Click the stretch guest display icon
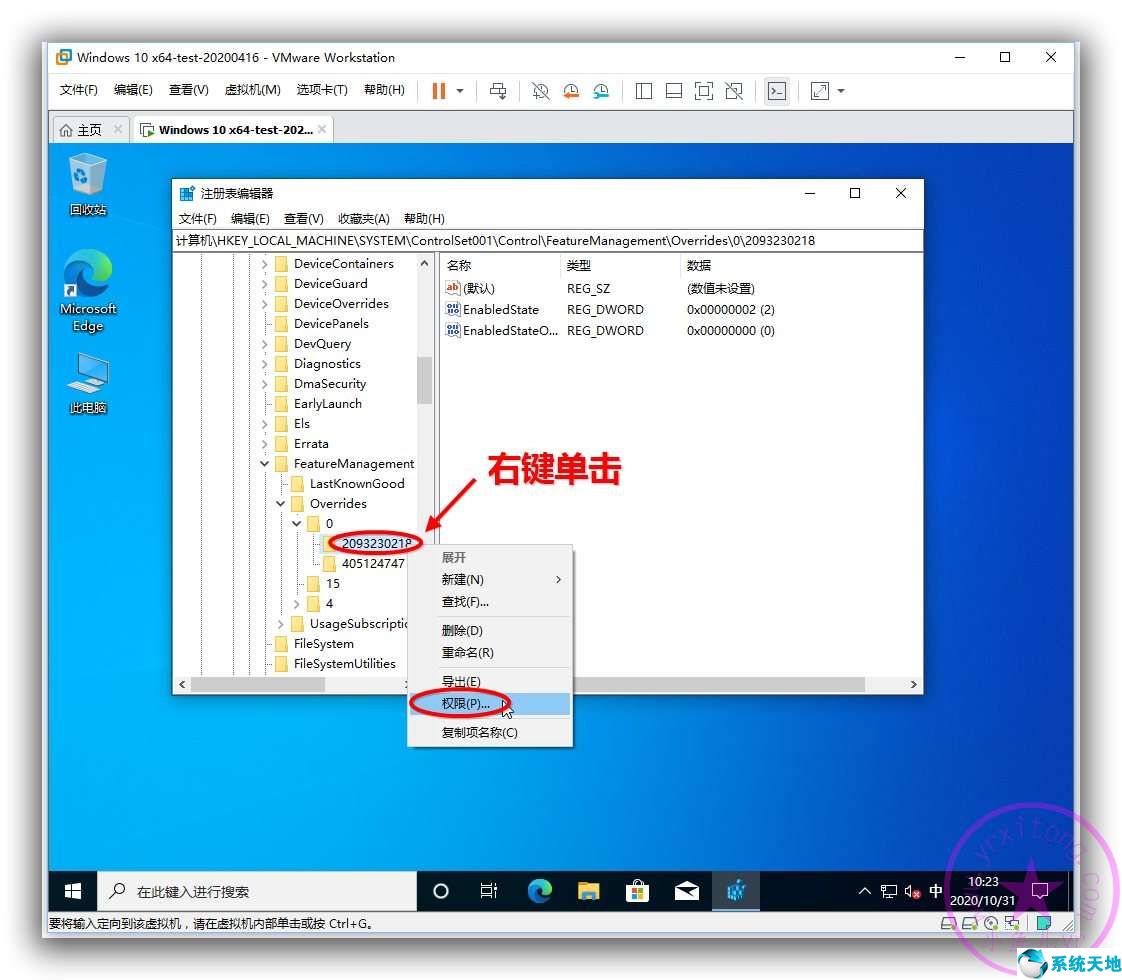 (x=819, y=91)
